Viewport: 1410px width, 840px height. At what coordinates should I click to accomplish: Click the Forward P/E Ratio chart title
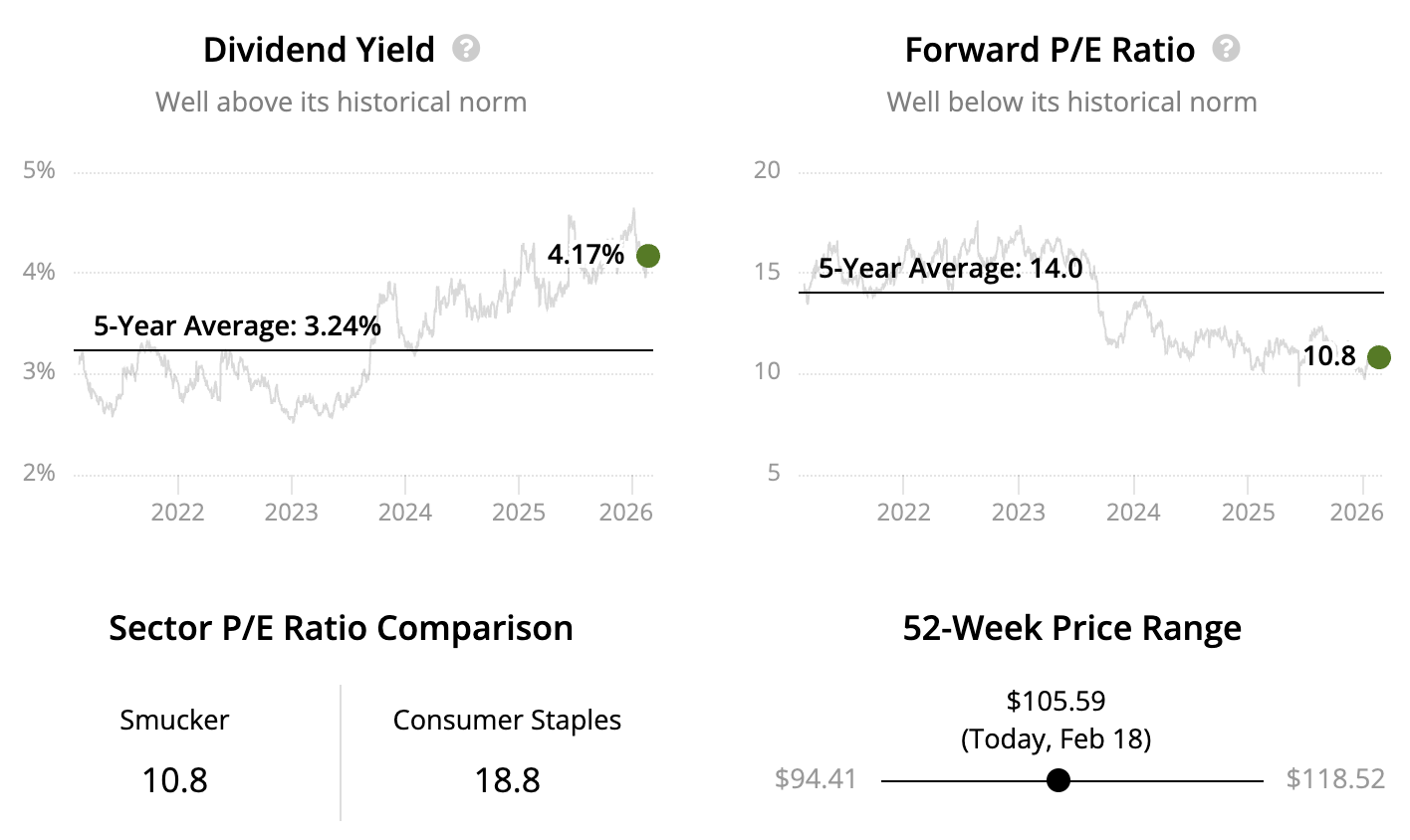click(1050, 50)
